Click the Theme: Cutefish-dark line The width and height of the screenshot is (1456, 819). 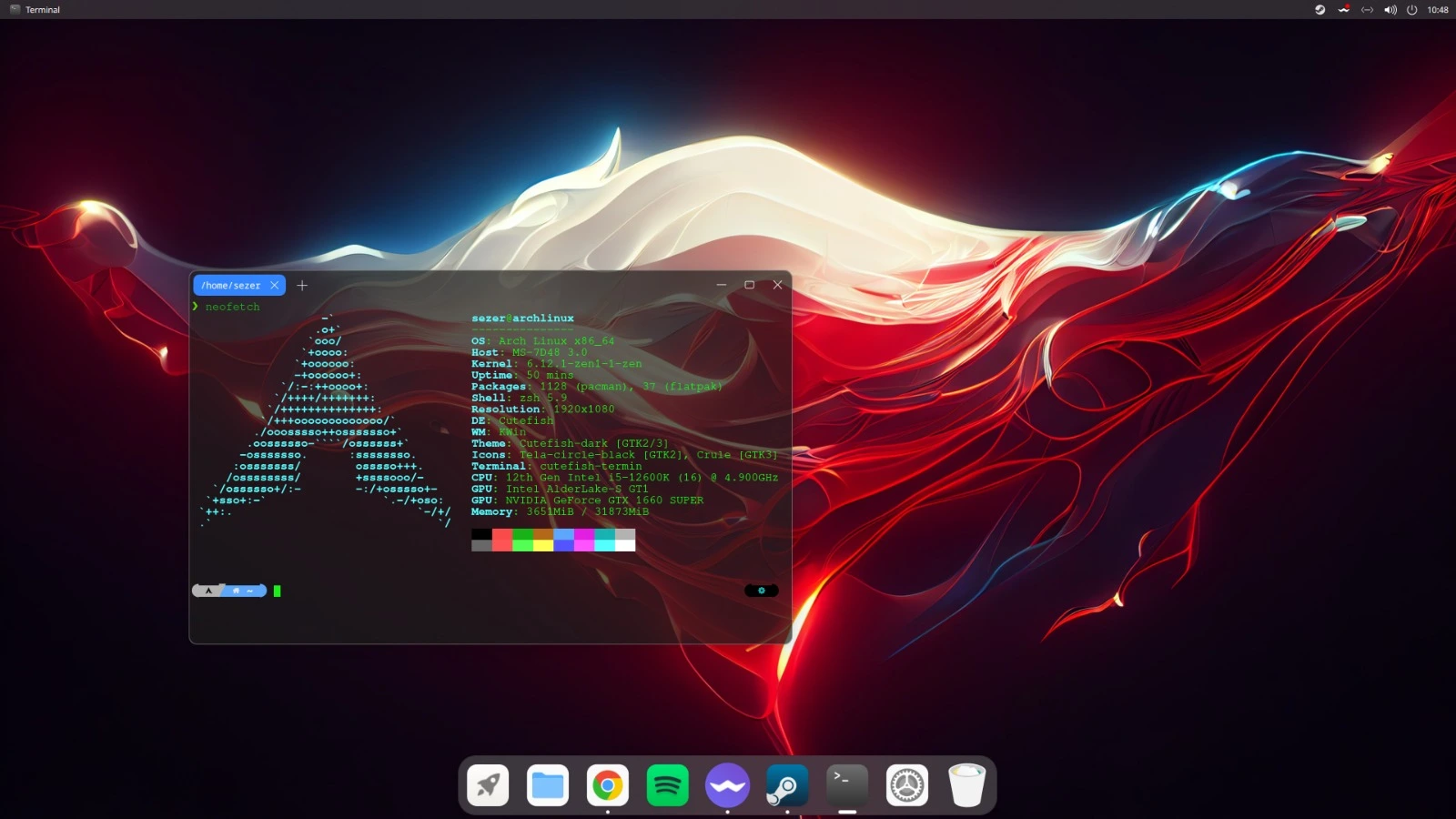(570, 443)
